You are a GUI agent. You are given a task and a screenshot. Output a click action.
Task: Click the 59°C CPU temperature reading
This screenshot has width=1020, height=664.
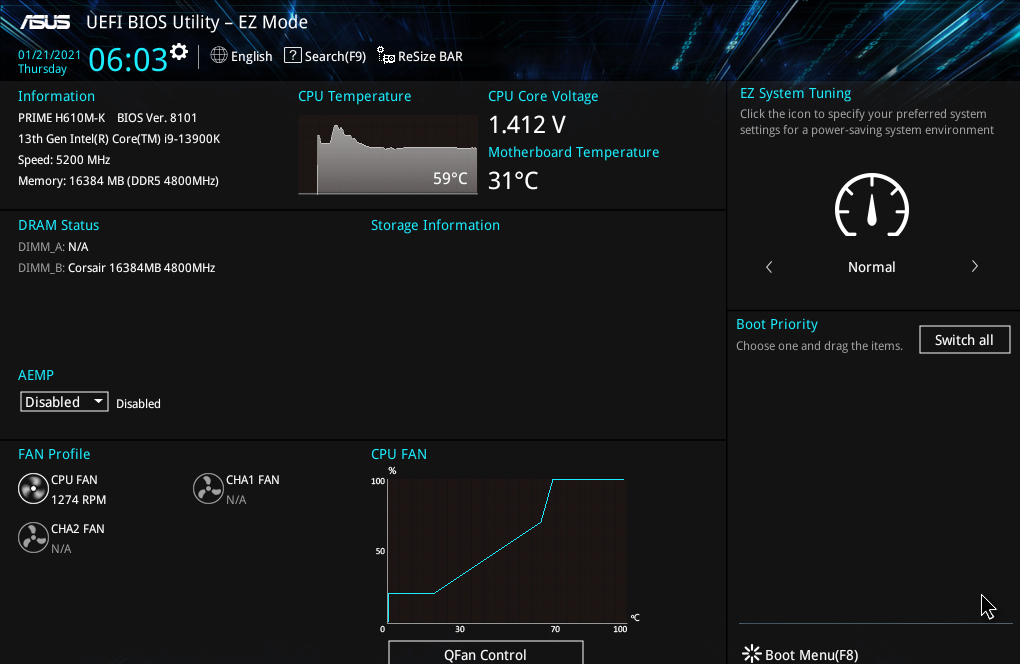(450, 178)
